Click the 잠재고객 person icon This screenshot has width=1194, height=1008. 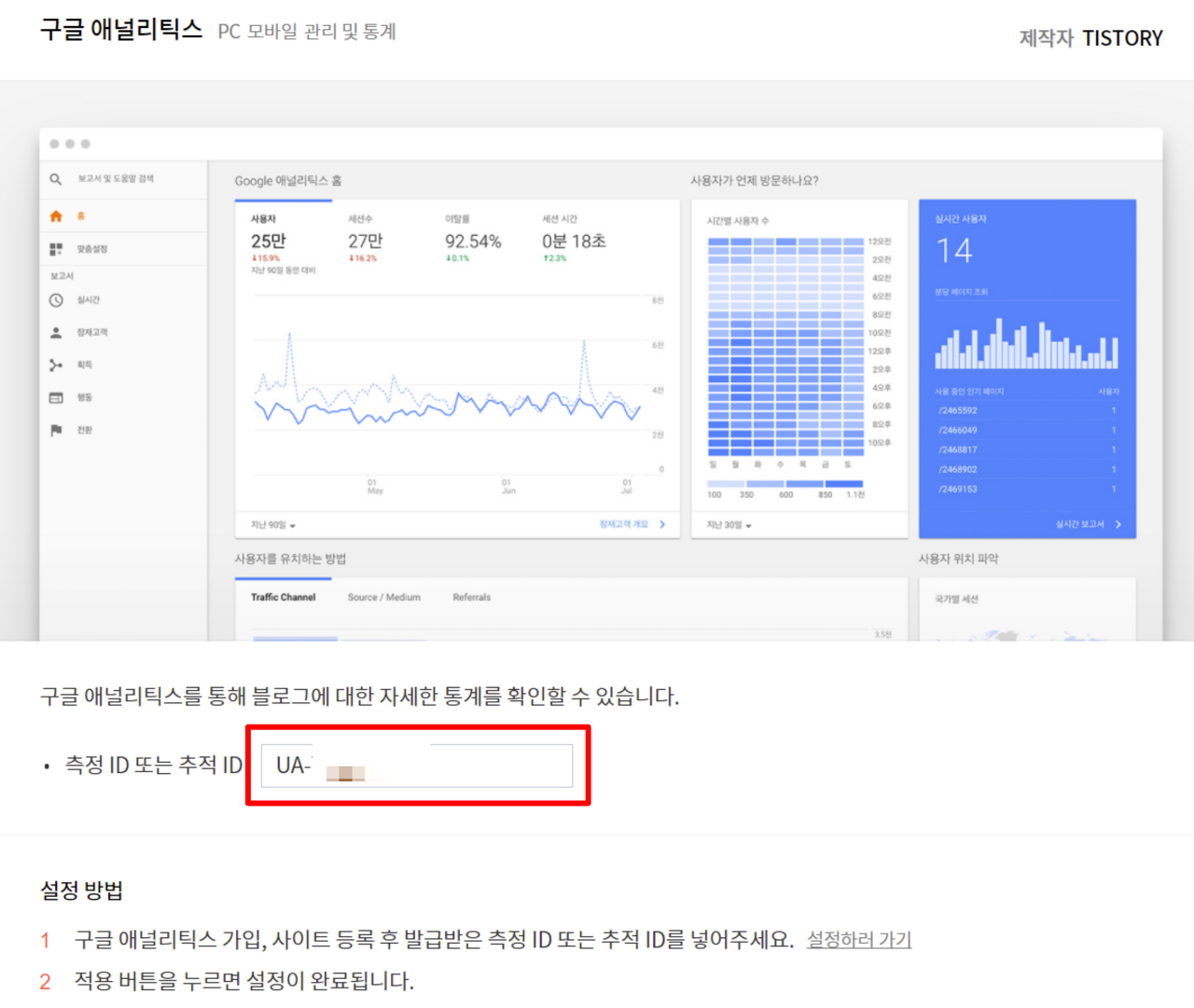pos(56,333)
